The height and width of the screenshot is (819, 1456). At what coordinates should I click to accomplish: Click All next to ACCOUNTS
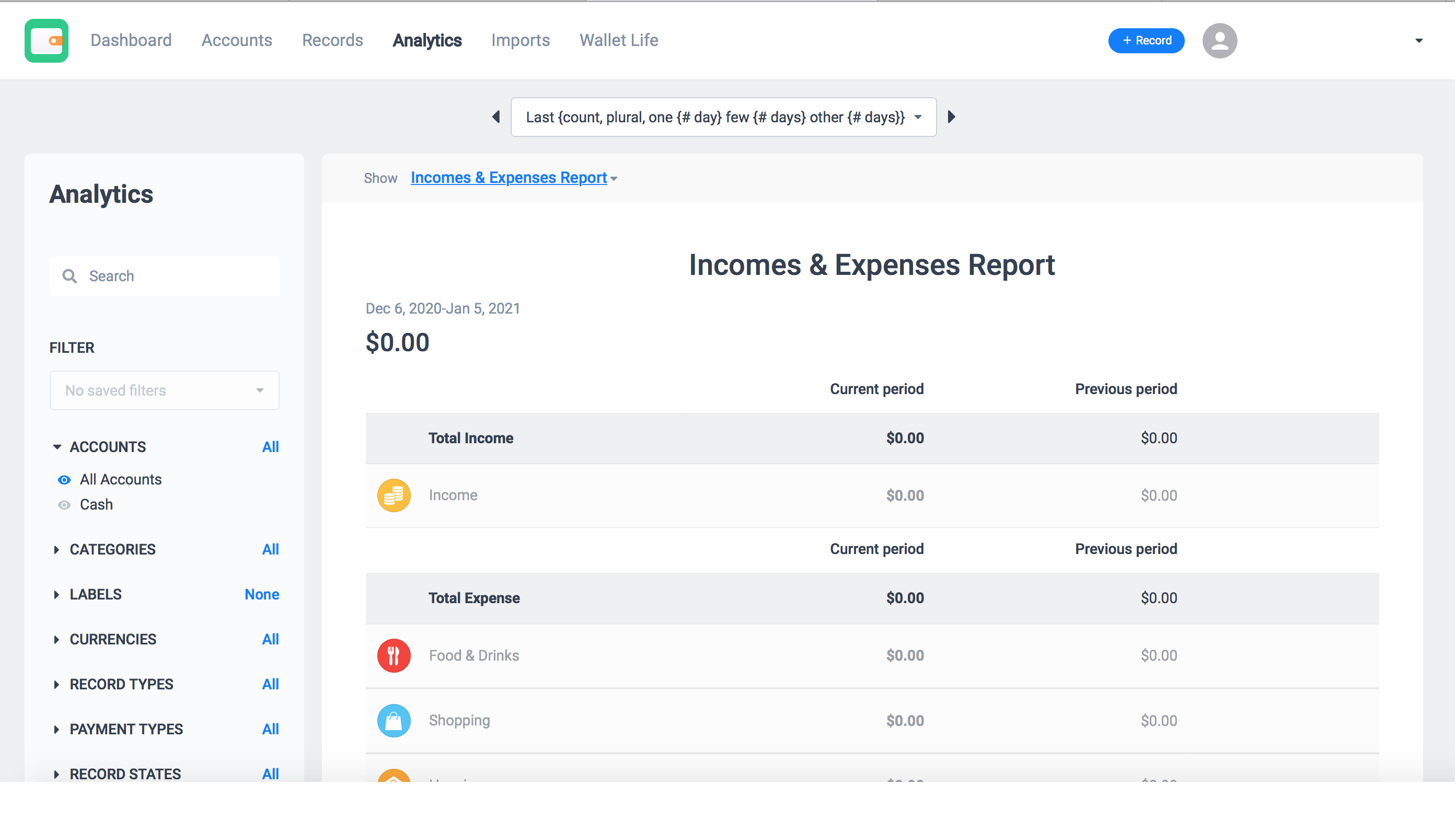click(x=271, y=446)
